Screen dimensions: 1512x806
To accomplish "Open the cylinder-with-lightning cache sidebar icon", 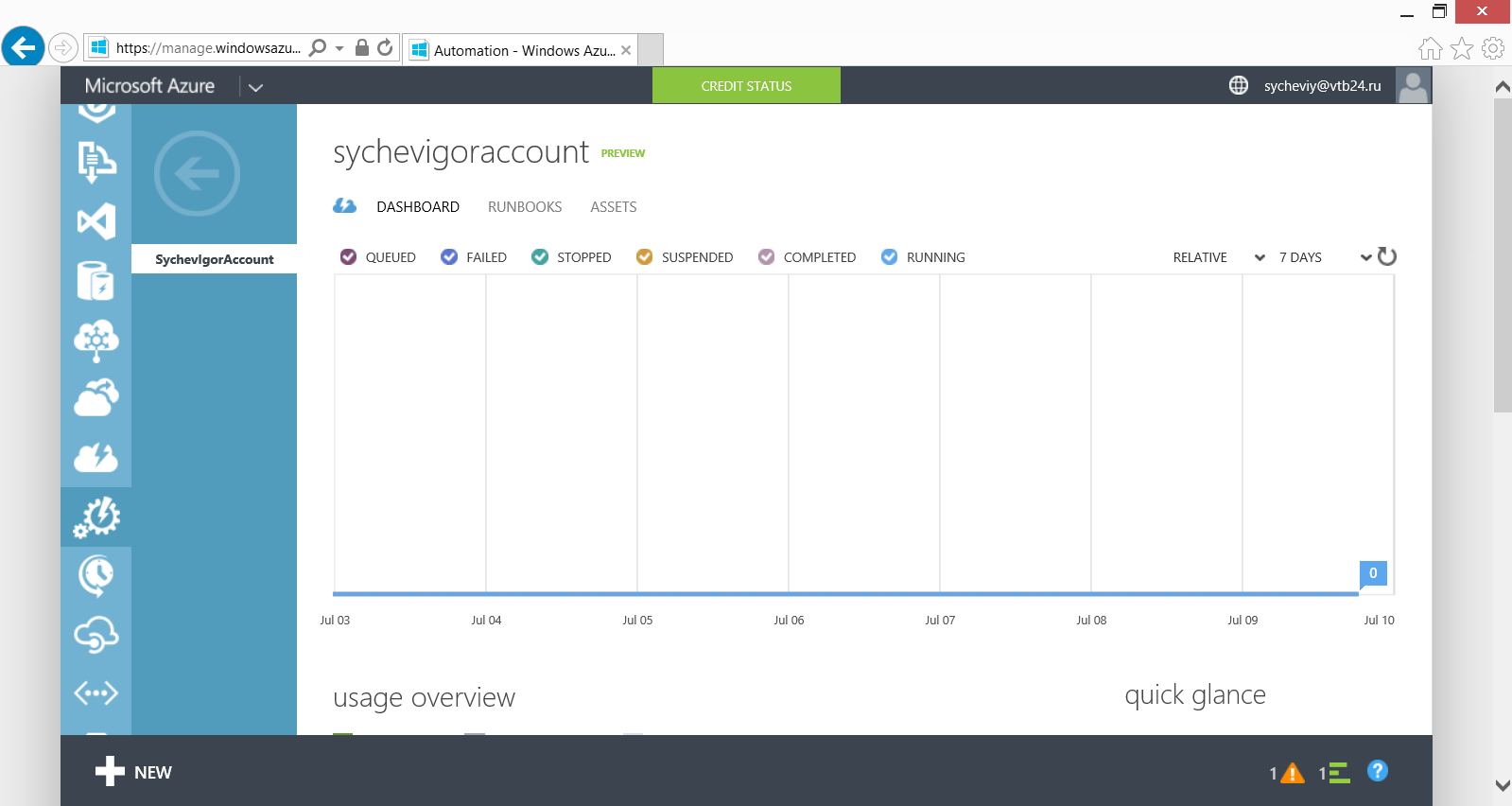I will [x=96, y=281].
